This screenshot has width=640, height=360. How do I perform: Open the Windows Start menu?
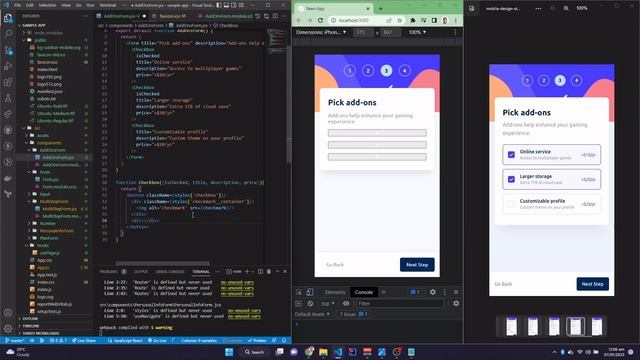229,352
